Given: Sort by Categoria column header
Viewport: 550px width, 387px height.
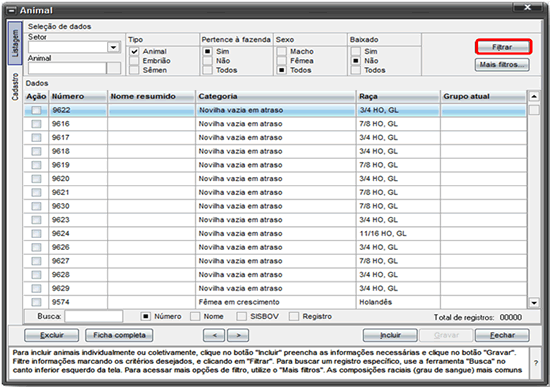Looking at the screenshot, I should [x=276, y=96].
